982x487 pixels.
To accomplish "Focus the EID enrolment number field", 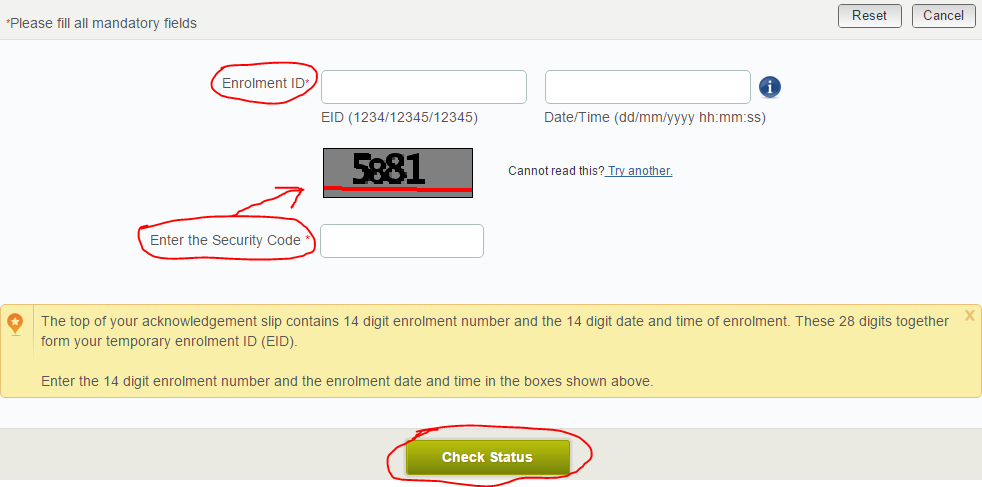I will point(424,87).
